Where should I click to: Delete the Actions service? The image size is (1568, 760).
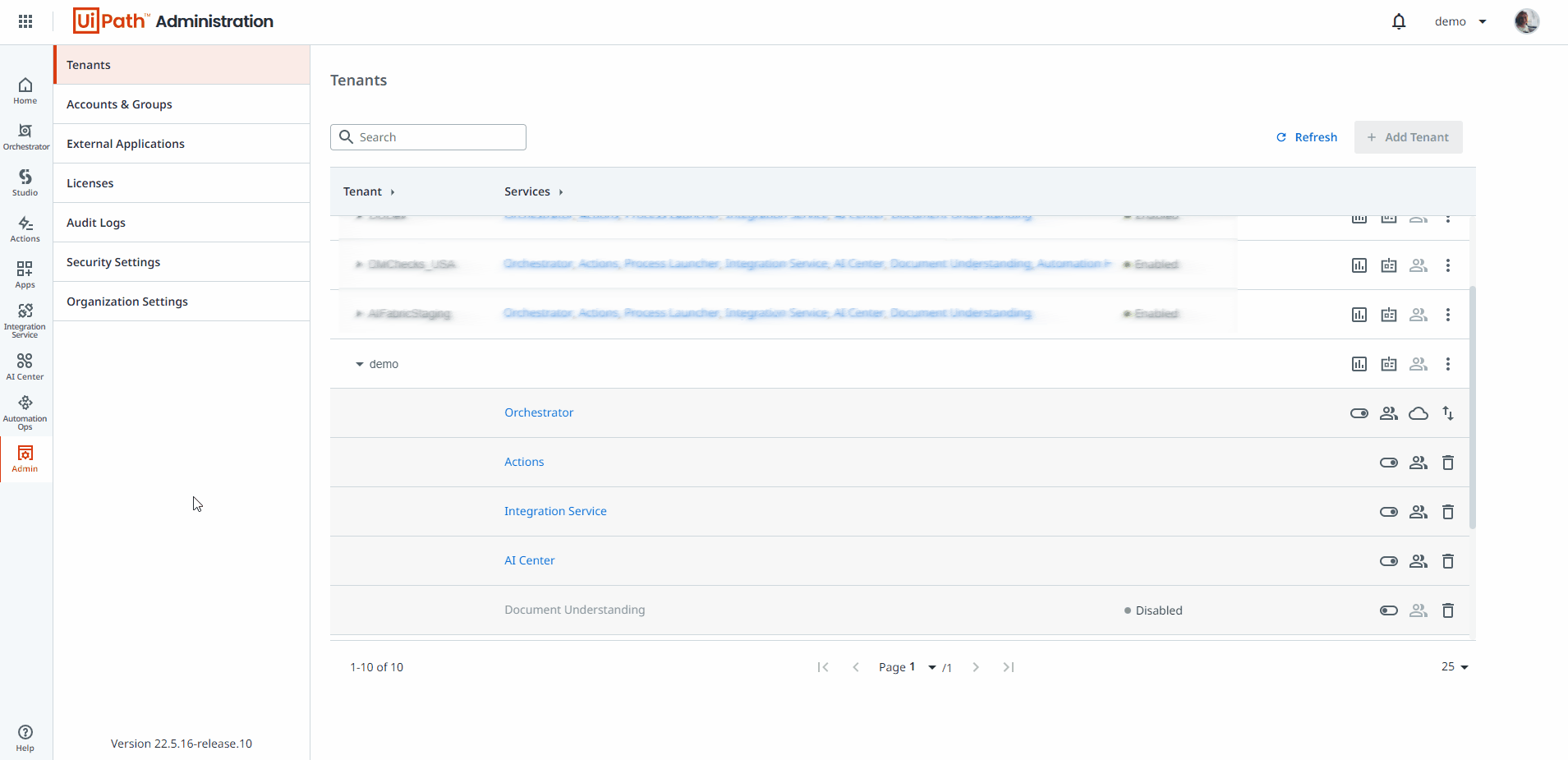click(1448, 463)
